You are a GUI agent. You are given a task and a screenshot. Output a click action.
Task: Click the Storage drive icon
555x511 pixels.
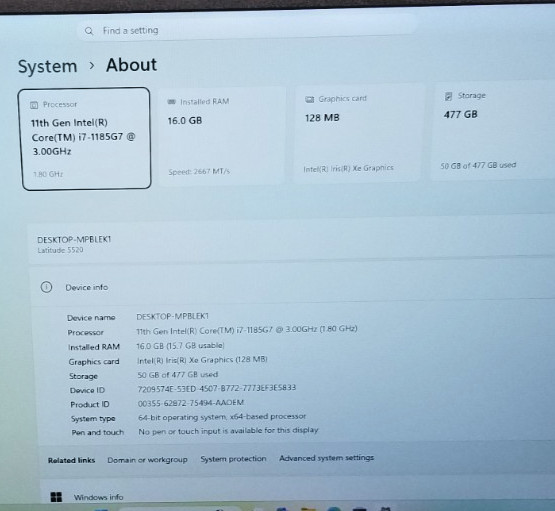click(x=448, y=96)
